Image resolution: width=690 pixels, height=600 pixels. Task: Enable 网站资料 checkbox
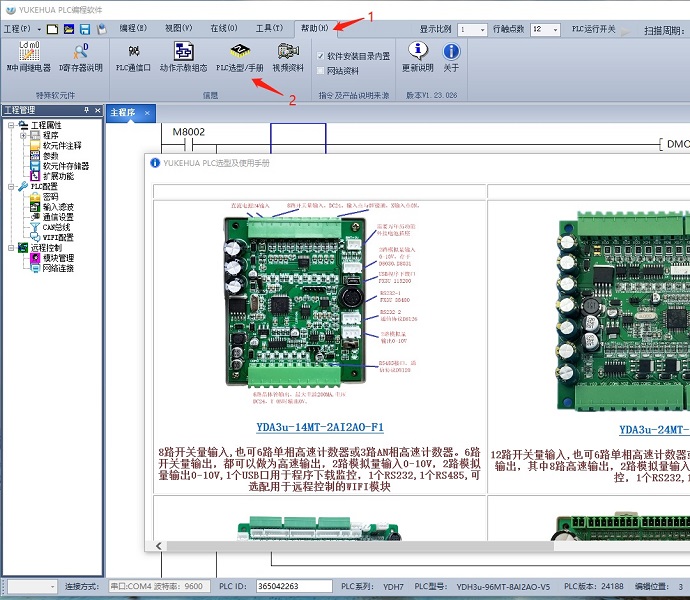point(320,70)
